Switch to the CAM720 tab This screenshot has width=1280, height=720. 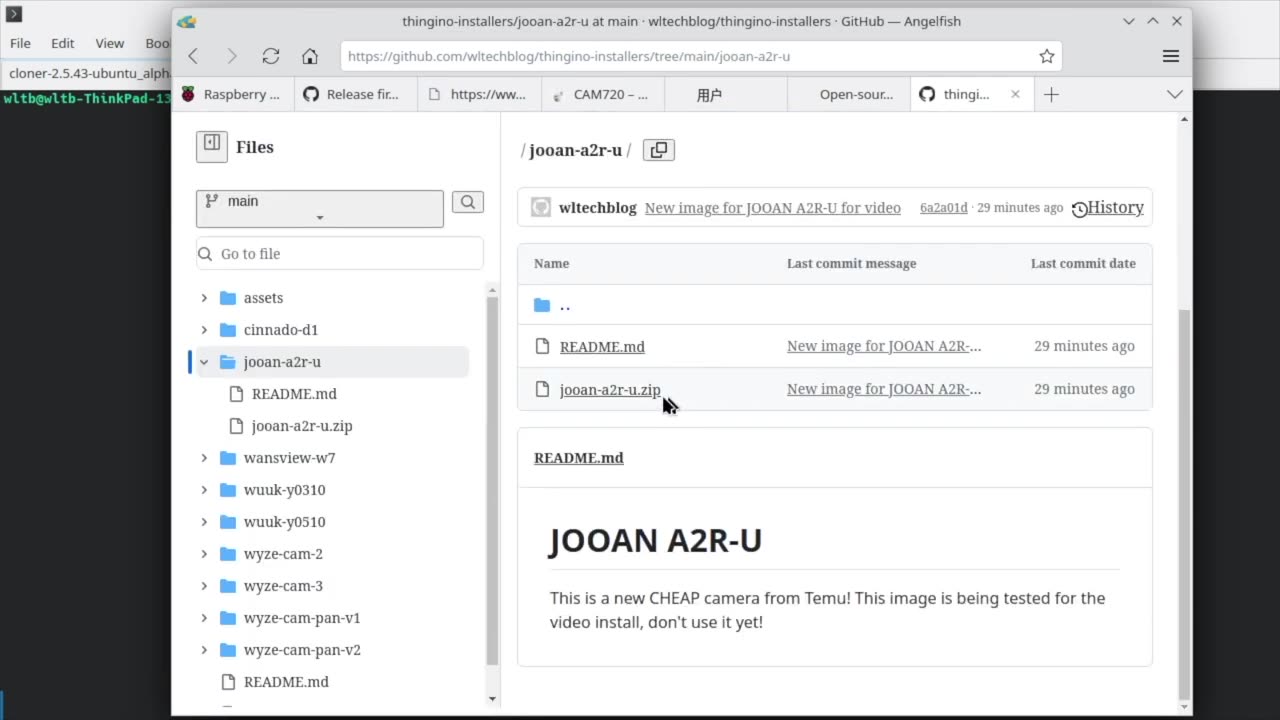pyautogui.click(x=602, y=94)
